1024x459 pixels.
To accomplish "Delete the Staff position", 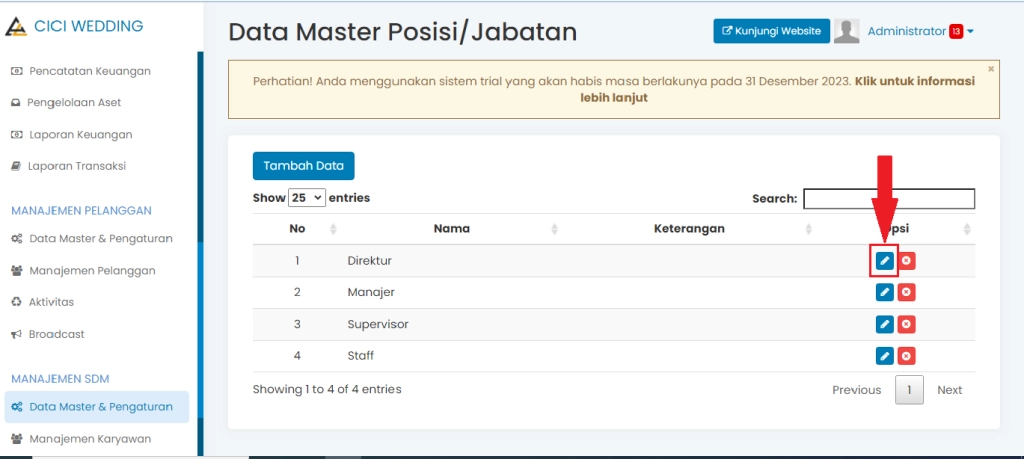I will 906,356.
